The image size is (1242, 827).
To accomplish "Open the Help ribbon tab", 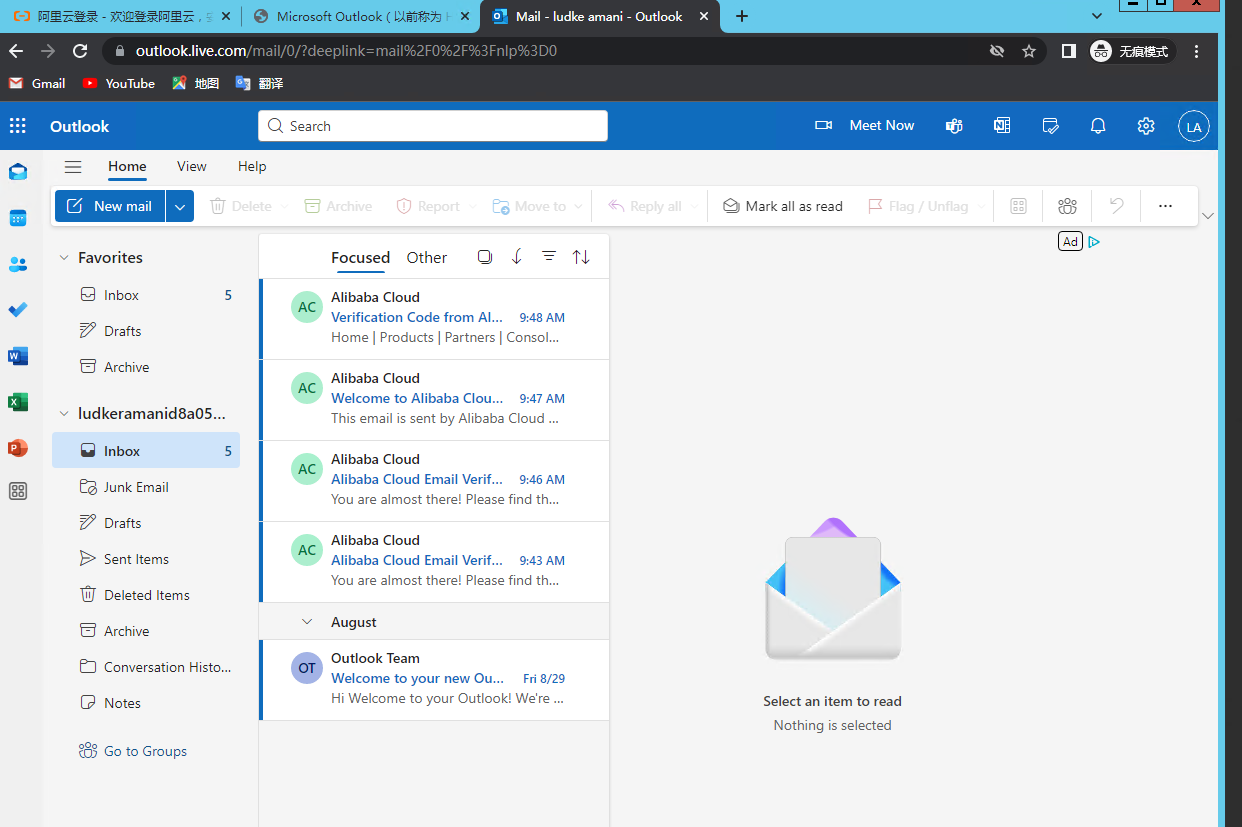I will pyautogui.click(x=252, y=167).
